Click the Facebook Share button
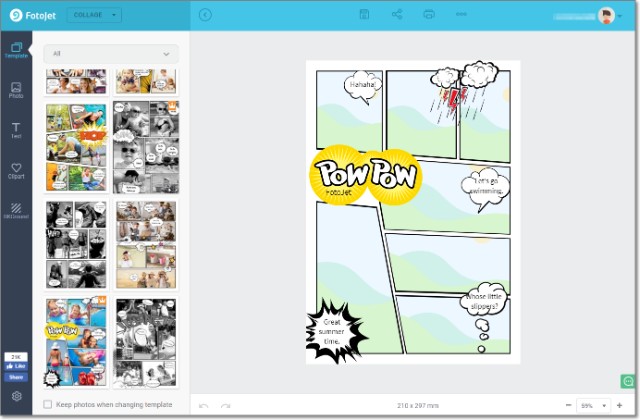Viewport: 640px width, 420px height. (16, 377)
